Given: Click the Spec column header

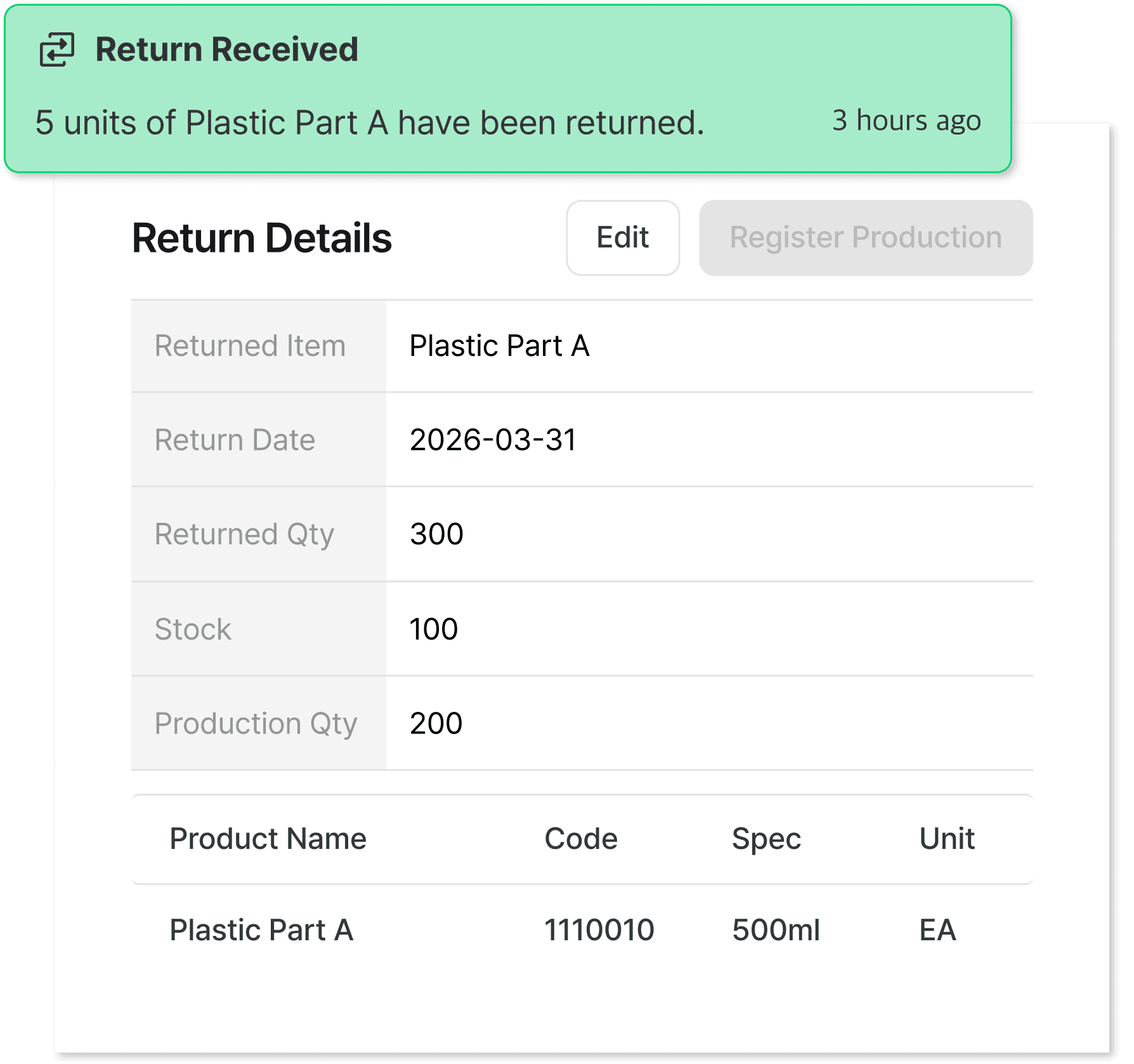Looking at the screenshot, I should [766, 839].
